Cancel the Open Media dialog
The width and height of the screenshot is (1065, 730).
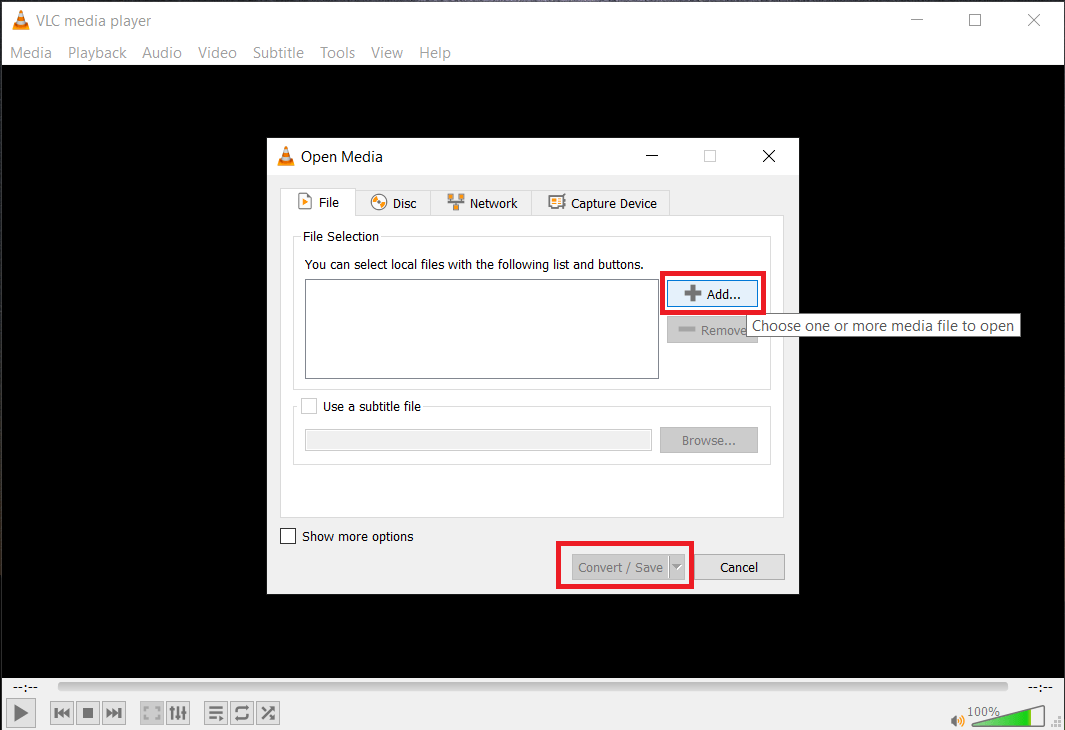pyautogui.click(x=739, y=566)
